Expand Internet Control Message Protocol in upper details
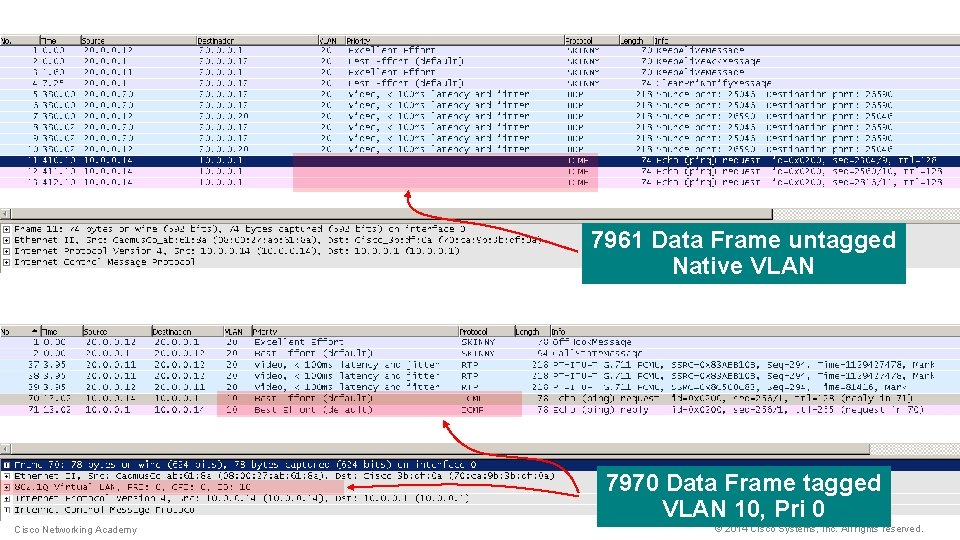This screenshot has width=960, height=540. pos(6,262)
